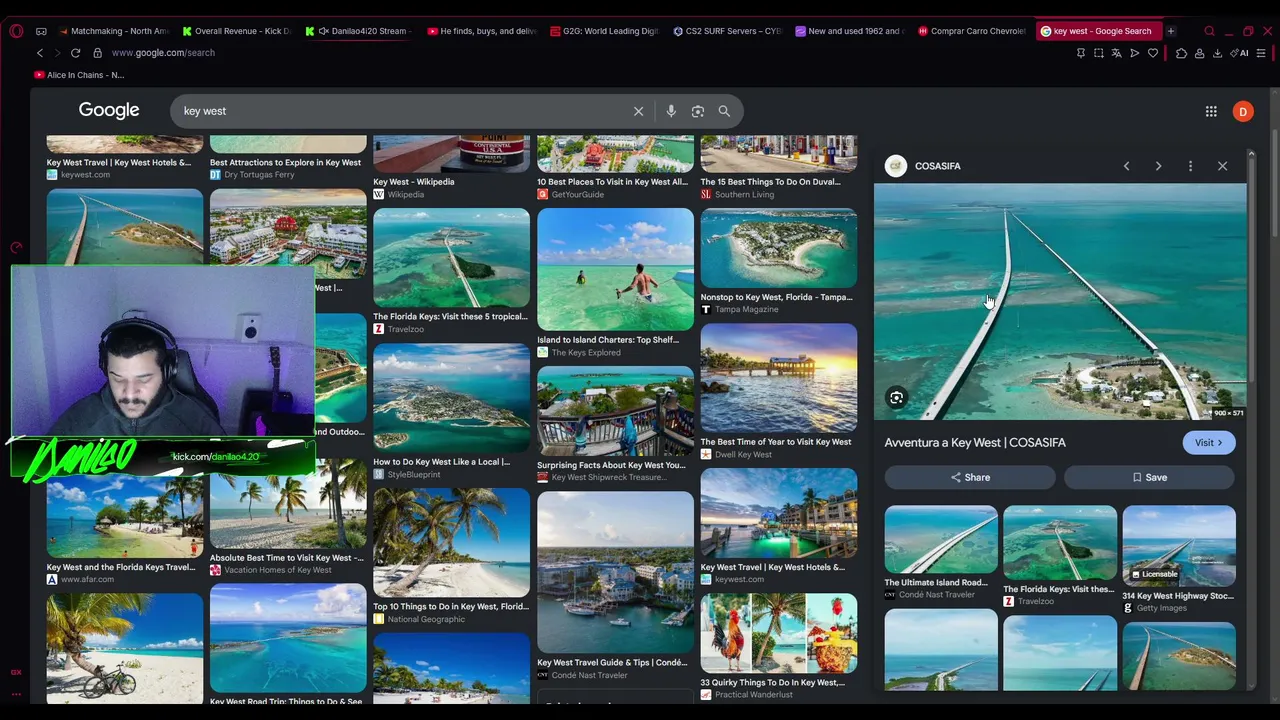Switch to Overall Revenue - Kick tab
The width and height of the screenshot is (1280, 720).
[x=237, y=31]
